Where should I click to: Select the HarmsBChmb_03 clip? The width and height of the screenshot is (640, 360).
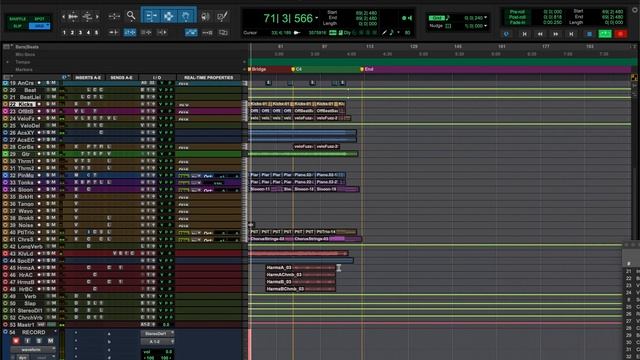pyautogui.click(x=300, y=289)
